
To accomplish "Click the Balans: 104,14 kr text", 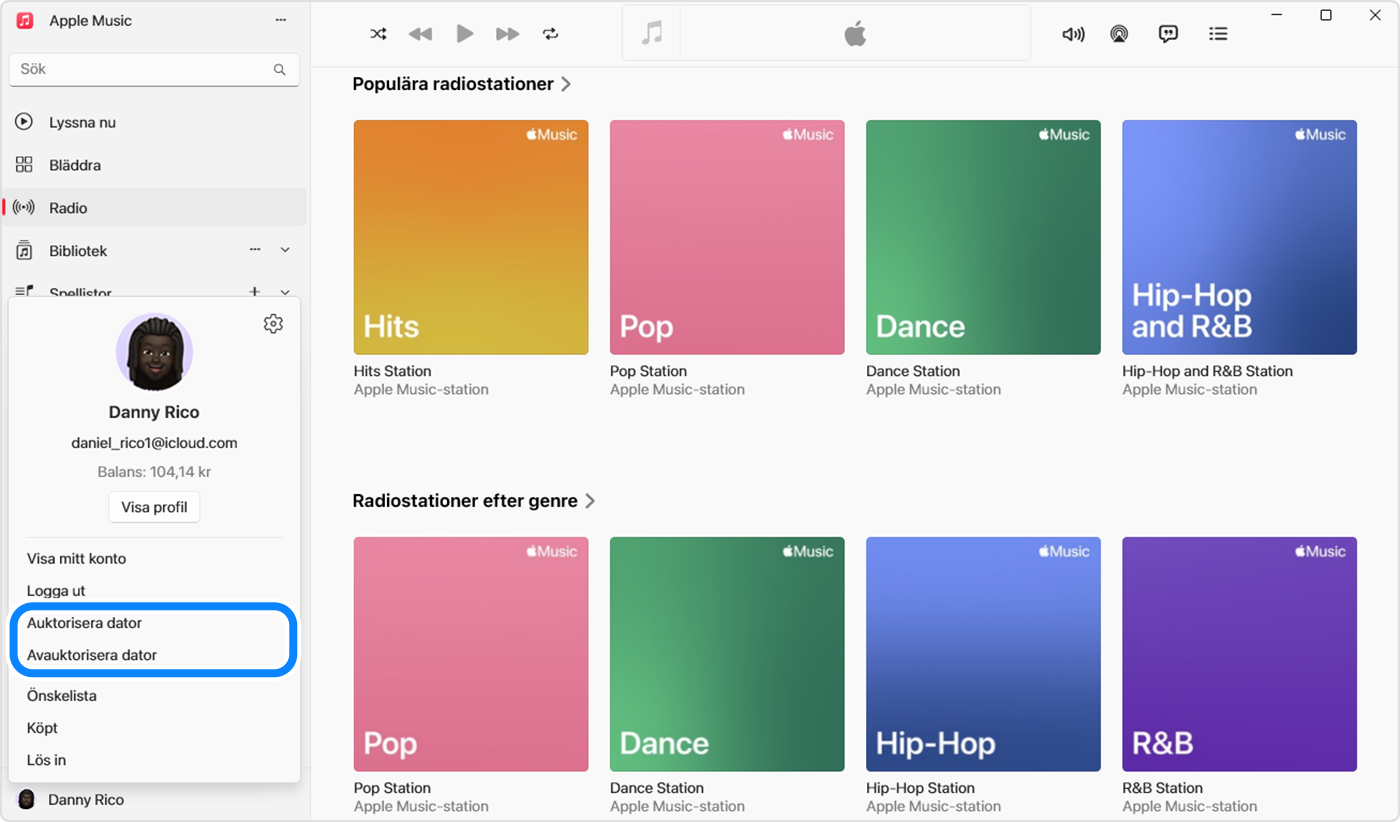I will coord(154,472).
